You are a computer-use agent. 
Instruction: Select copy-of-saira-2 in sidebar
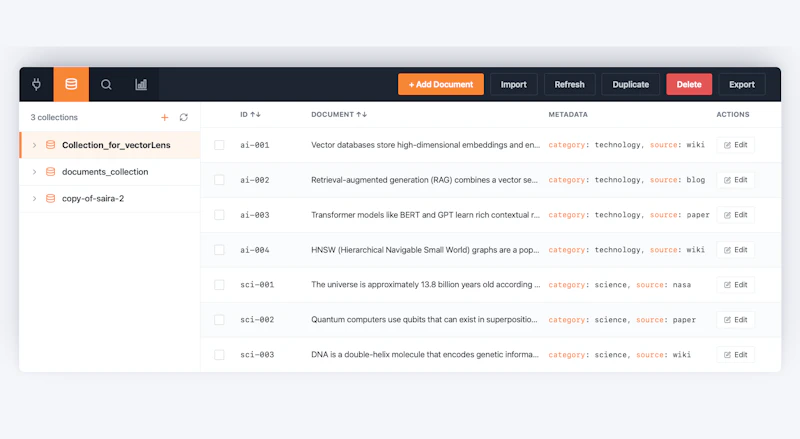coord(110,198)
